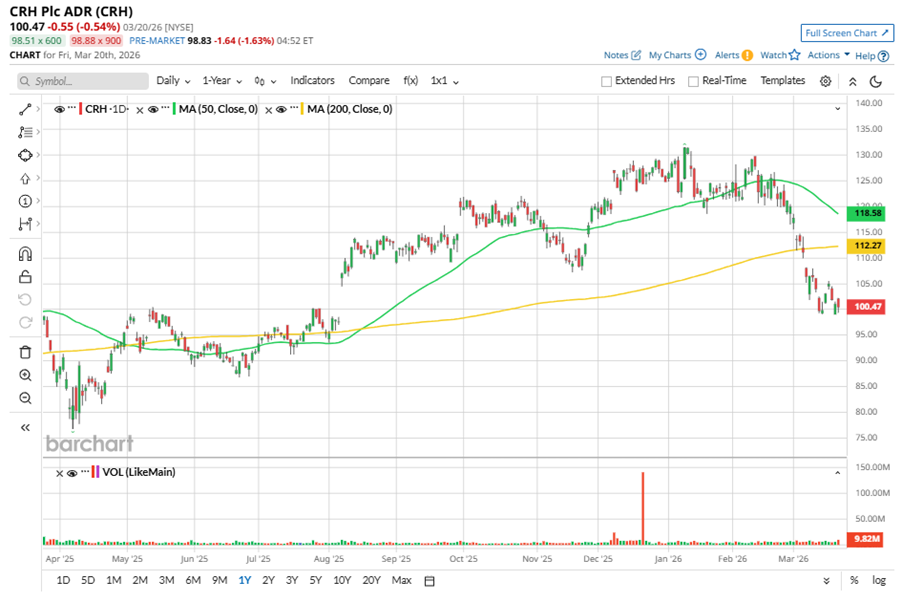The width and height of the screenshot is (902, 602).
Task: Open chart settings gear
Action: (x=825, y=81)
